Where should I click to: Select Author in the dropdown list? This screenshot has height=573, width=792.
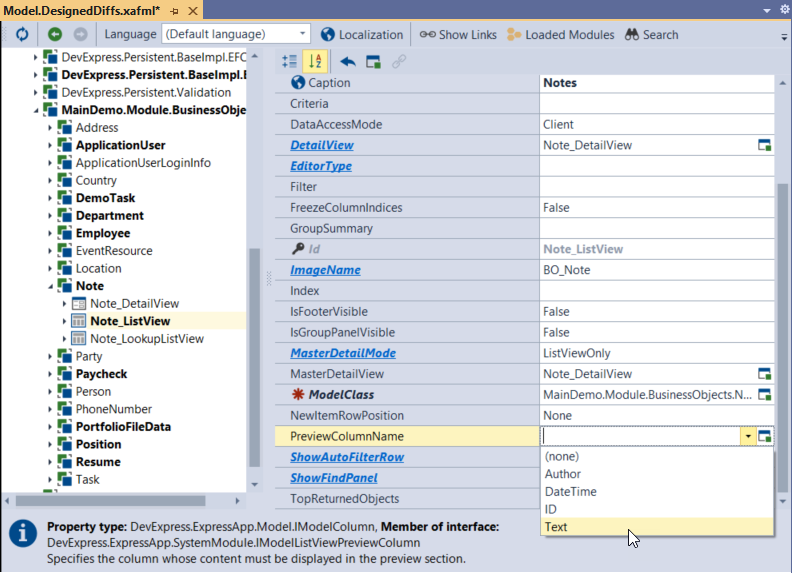pos(657,474)
